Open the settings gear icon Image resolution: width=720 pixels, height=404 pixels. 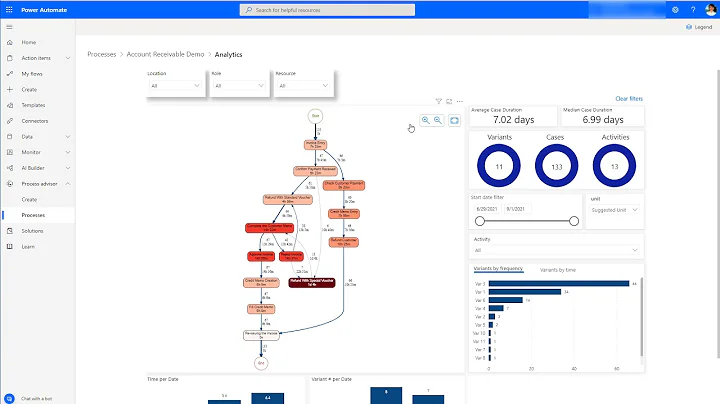675,10
